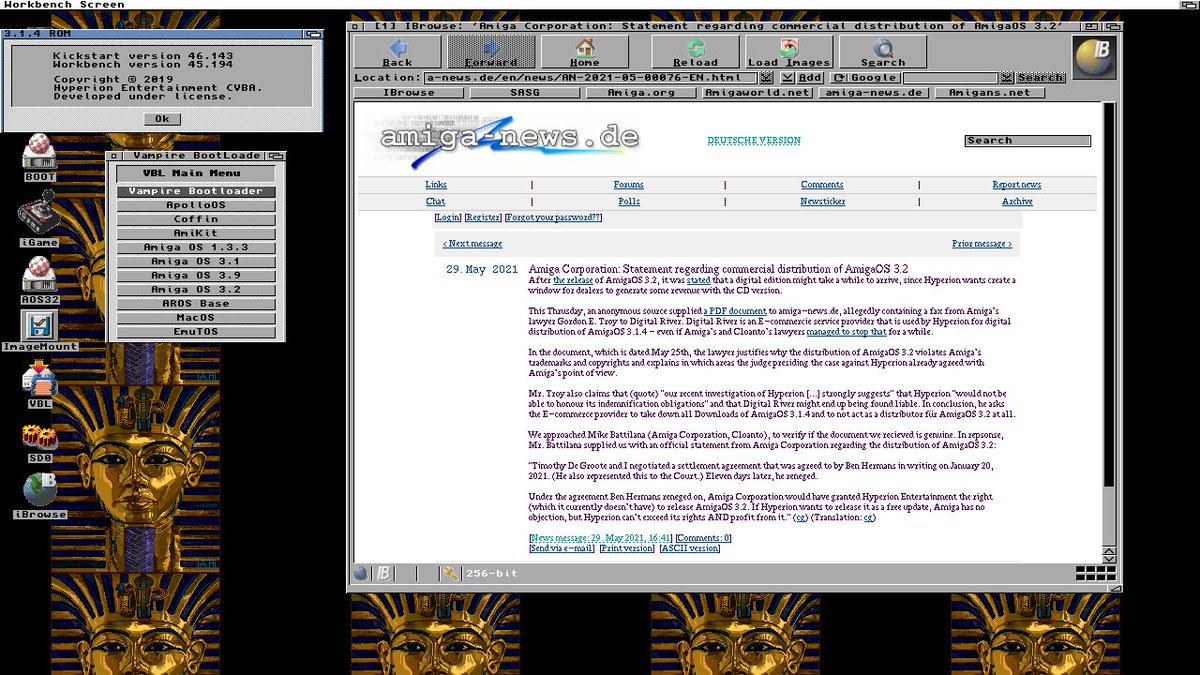Click the globe icon in IBrowse status bar

360,573
